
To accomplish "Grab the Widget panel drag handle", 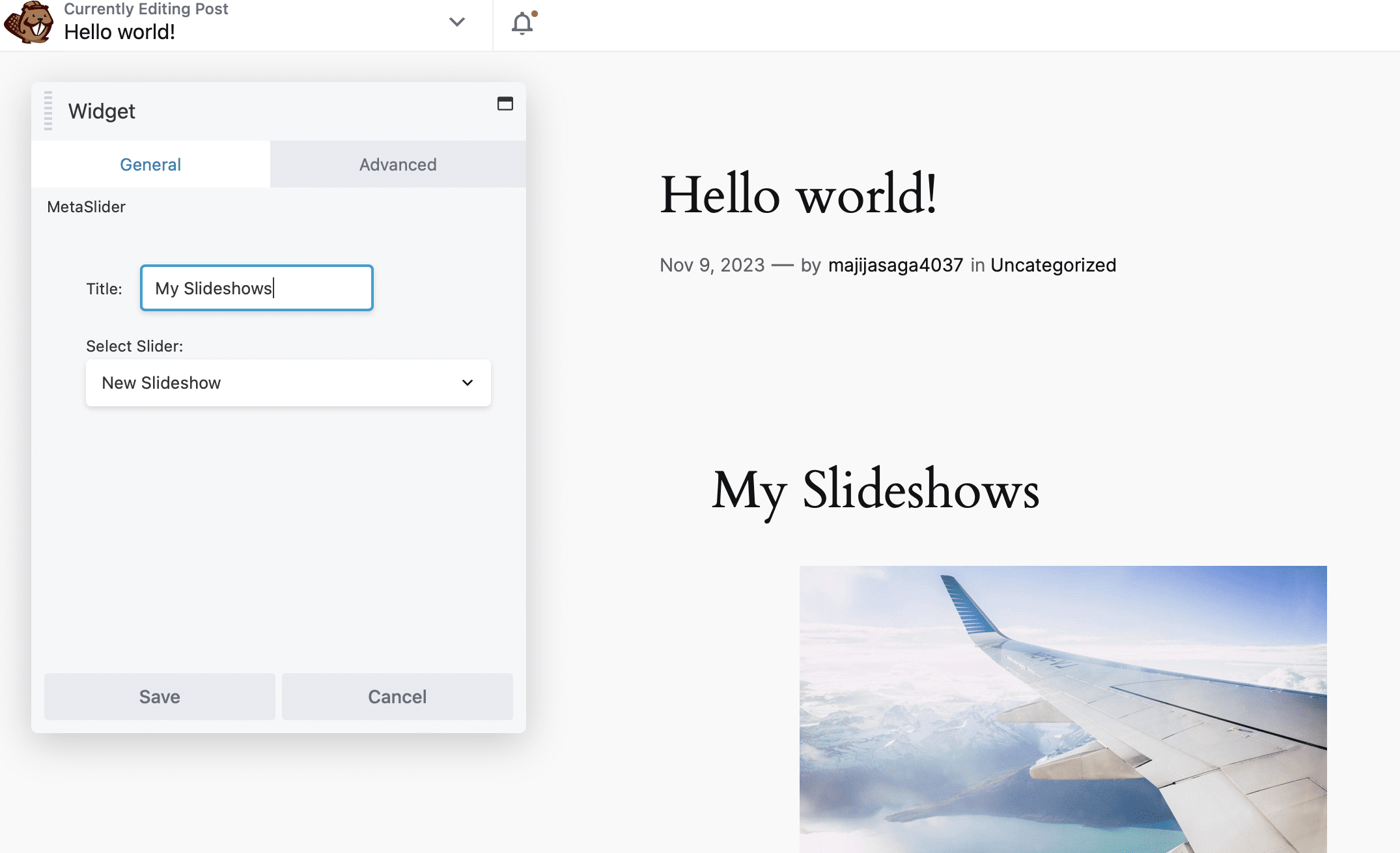I will 48,111.
